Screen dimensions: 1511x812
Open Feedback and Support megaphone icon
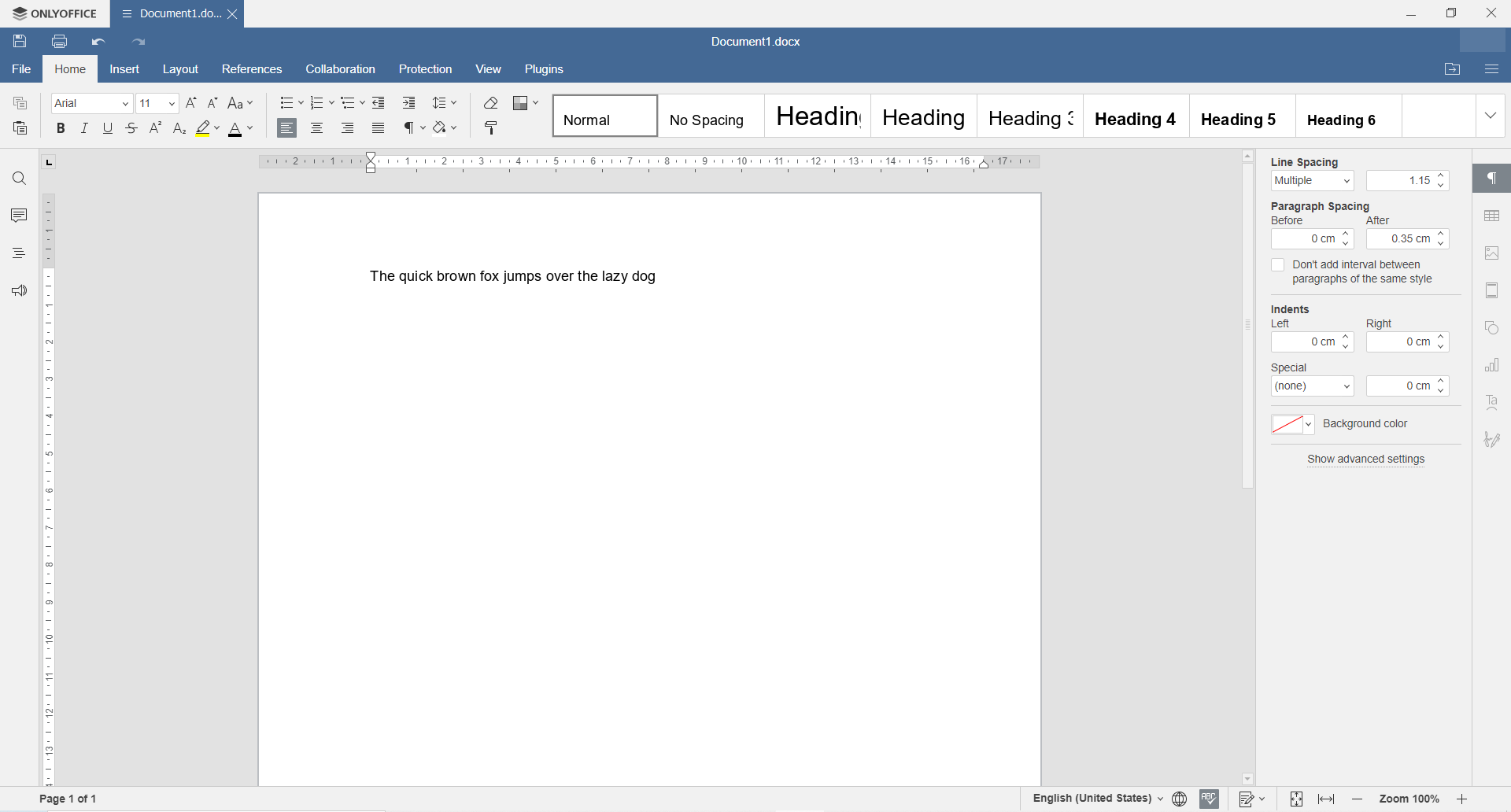tap(20, 291)
